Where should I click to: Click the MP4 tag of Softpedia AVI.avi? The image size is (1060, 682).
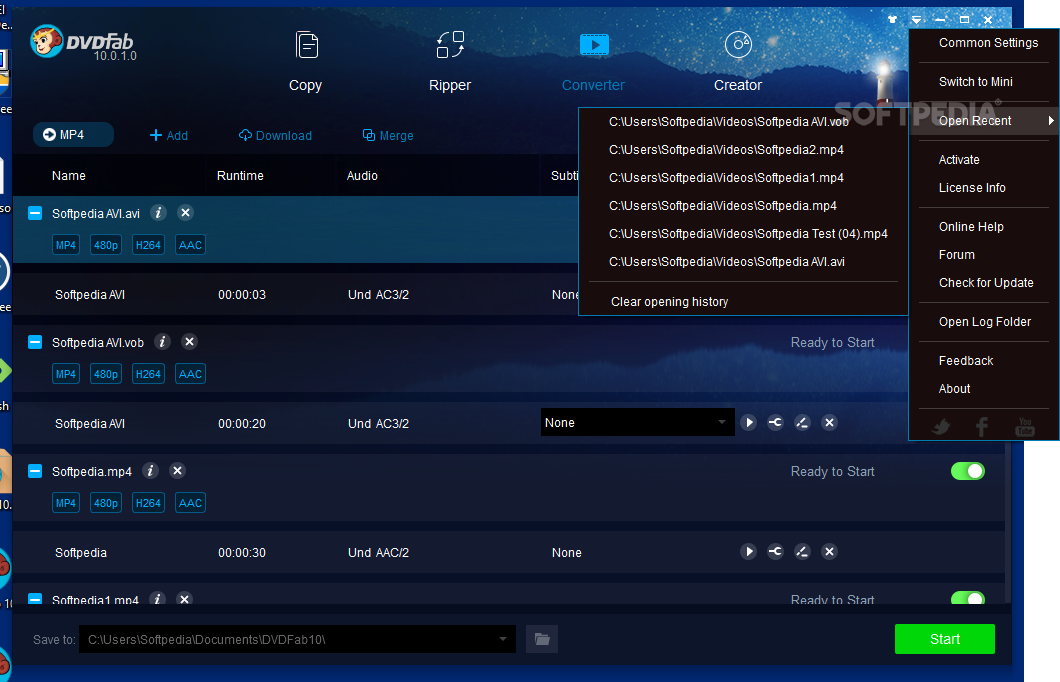click(x=66, y=245)
